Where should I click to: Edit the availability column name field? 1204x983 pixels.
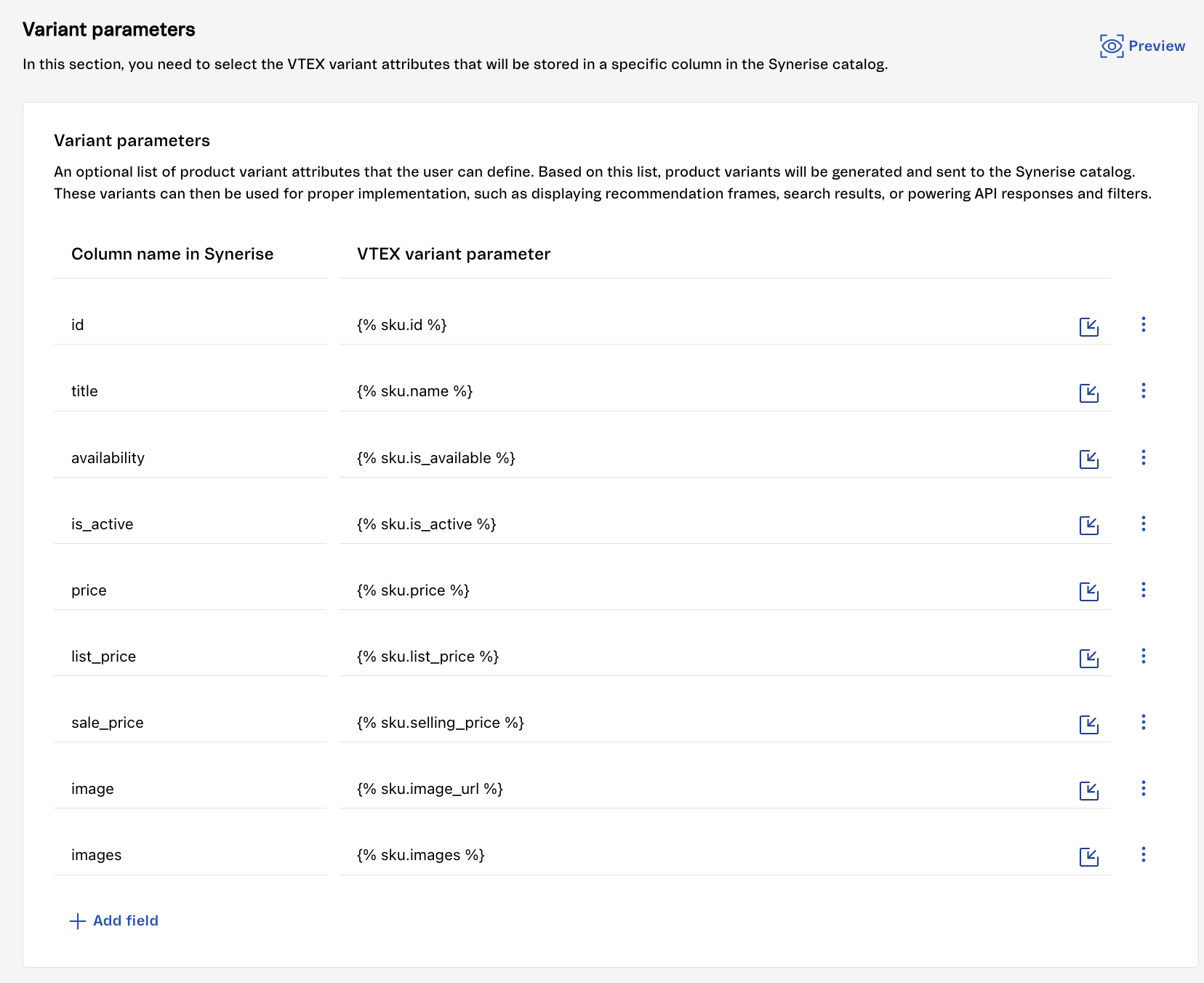pyautogui.click(x=190, y=458)
